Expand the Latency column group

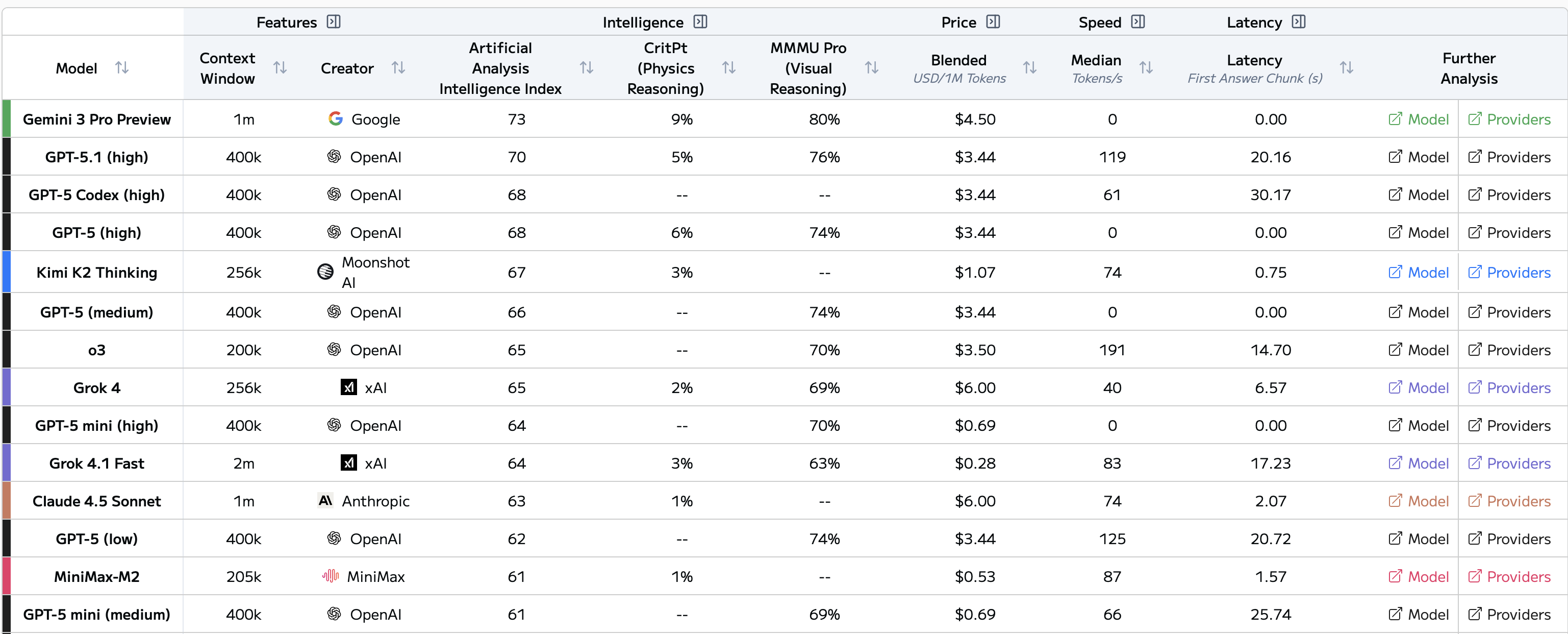[1298, 22]
